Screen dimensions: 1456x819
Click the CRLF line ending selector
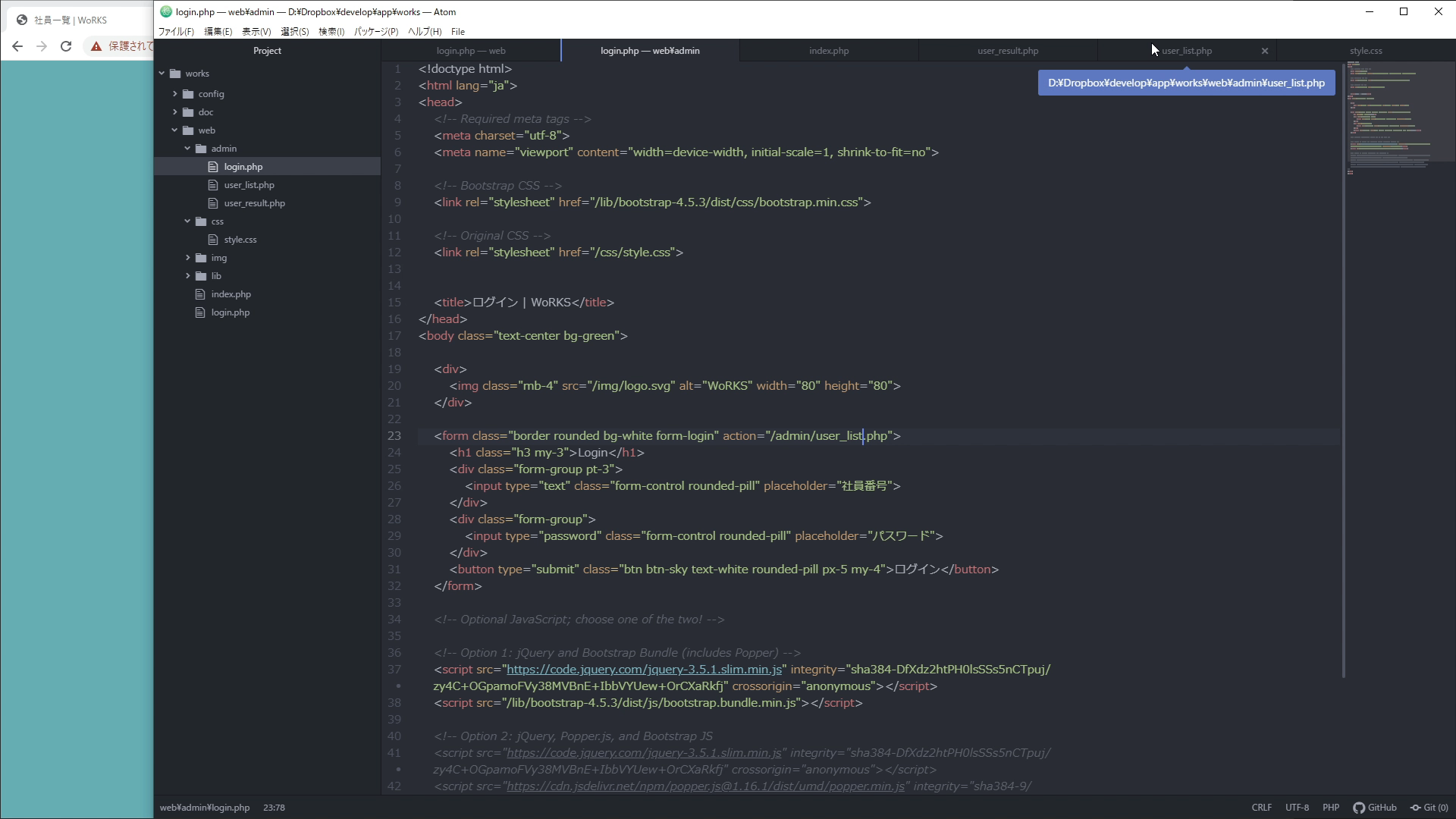1262,808
